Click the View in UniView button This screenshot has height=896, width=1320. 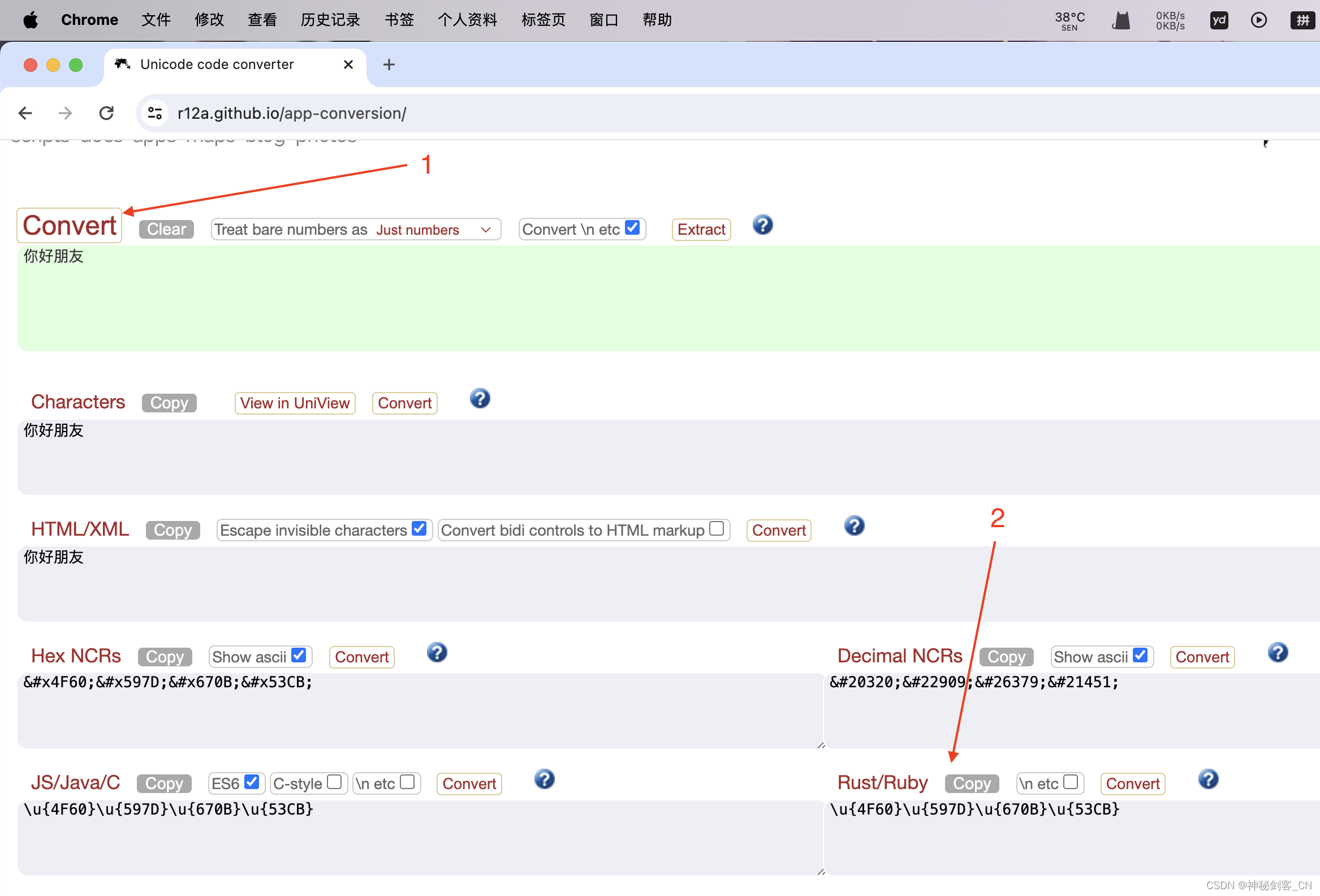(x=295, y=402)
